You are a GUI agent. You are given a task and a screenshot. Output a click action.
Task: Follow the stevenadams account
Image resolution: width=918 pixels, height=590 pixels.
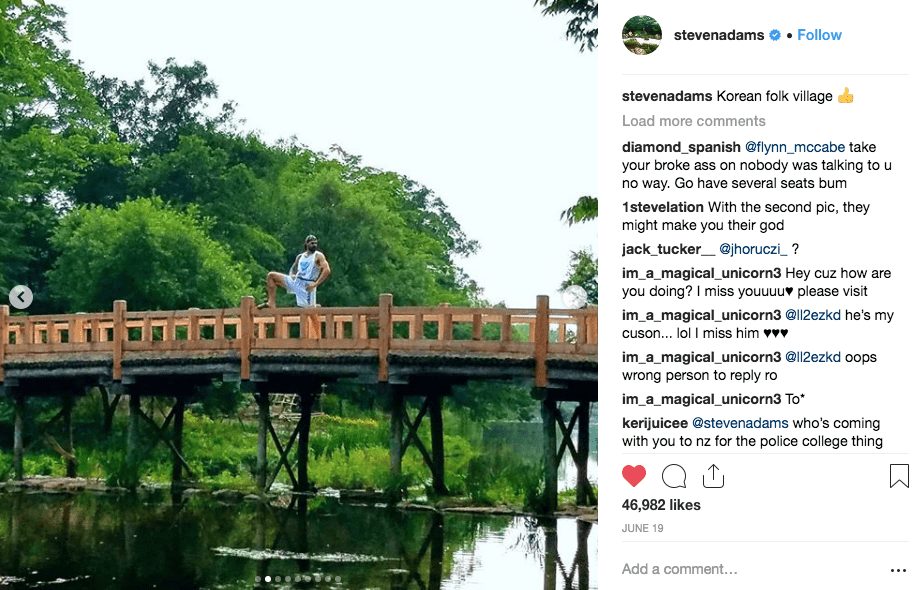pos(820,35)
